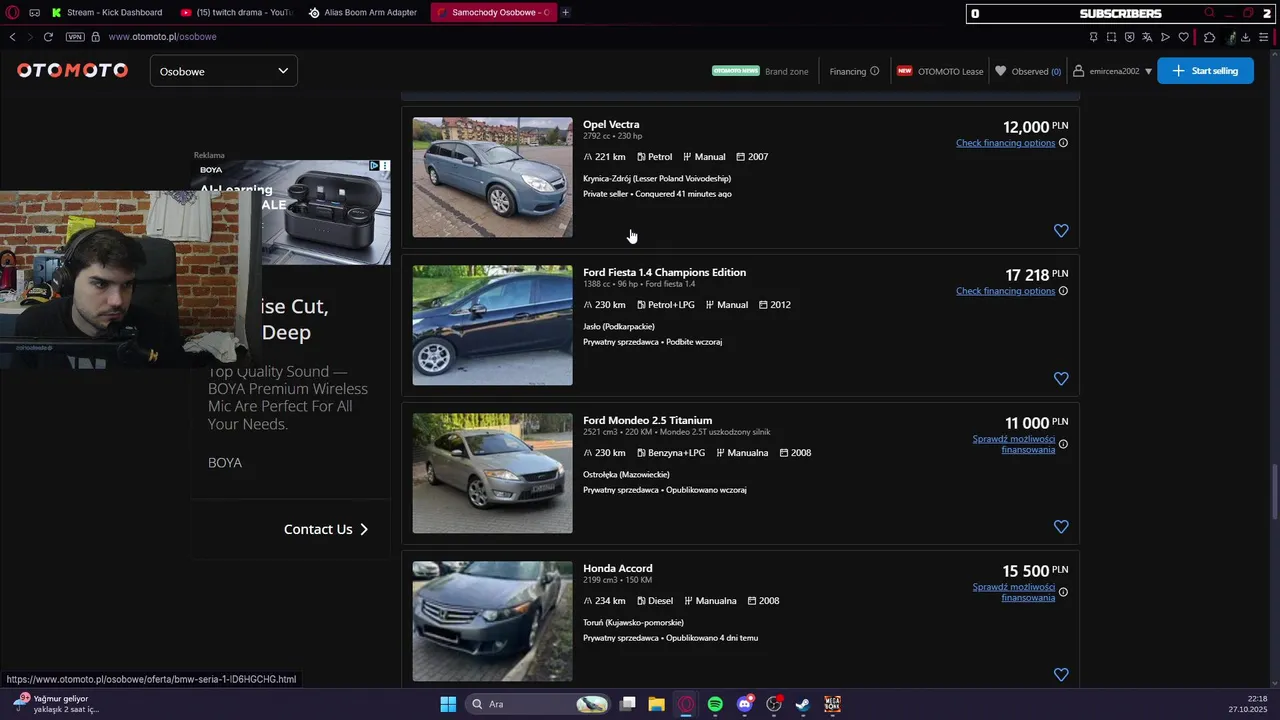
Task: Open the OTOMOTO News Brand zone
Action: [x=760, y=71]
